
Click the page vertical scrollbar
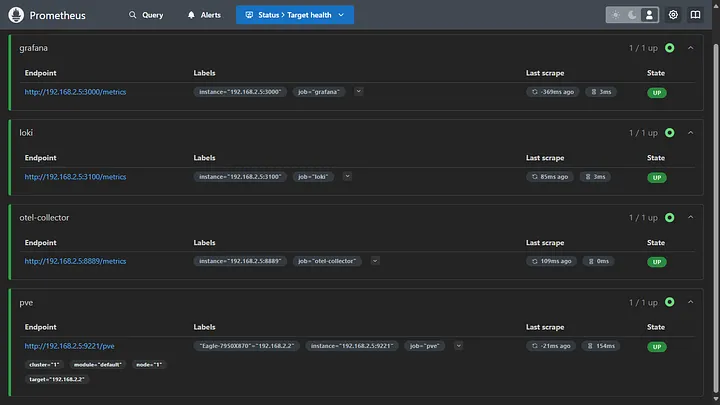(x=715, y=216)
